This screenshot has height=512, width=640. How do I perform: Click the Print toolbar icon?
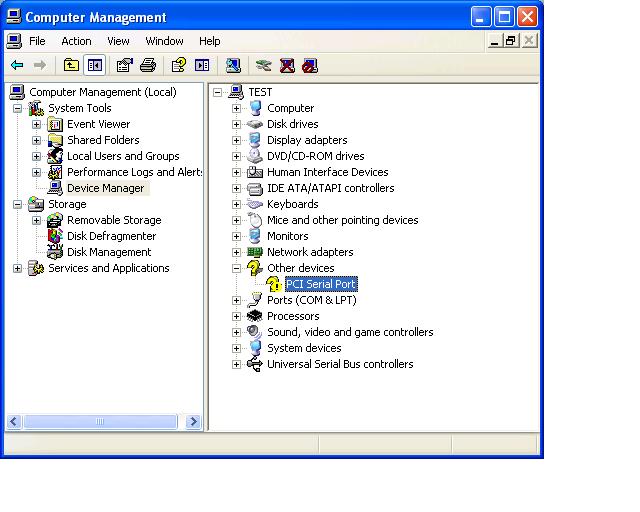click(148, 66)
